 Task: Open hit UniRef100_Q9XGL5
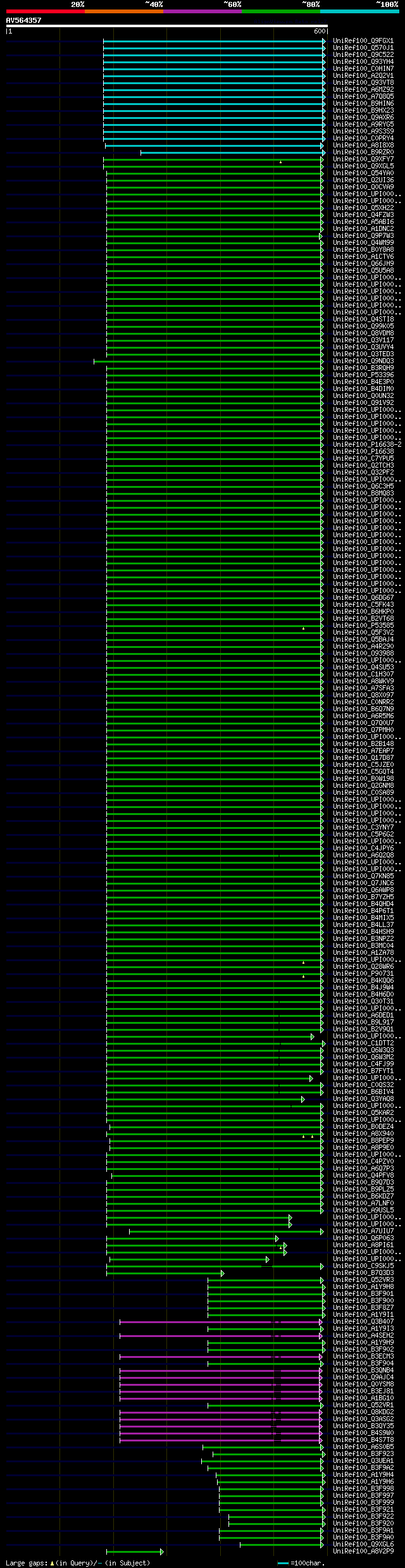tap(363, 166)
